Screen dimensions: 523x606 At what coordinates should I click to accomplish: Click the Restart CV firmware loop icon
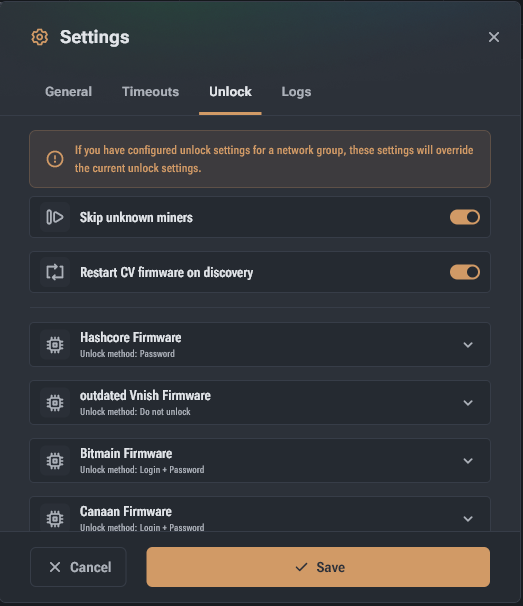pos(55,272)
